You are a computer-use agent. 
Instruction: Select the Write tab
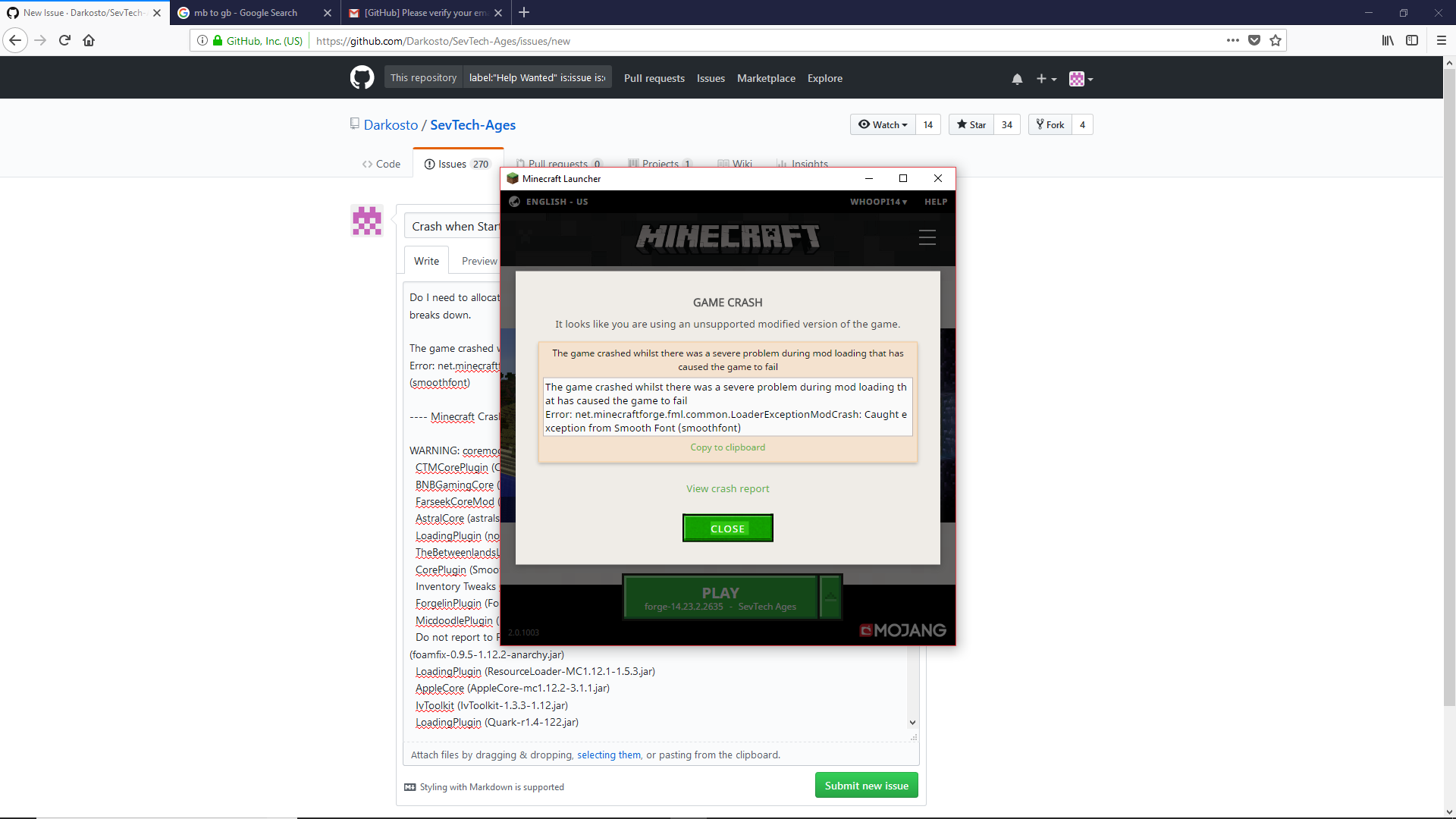pos(426,261)
